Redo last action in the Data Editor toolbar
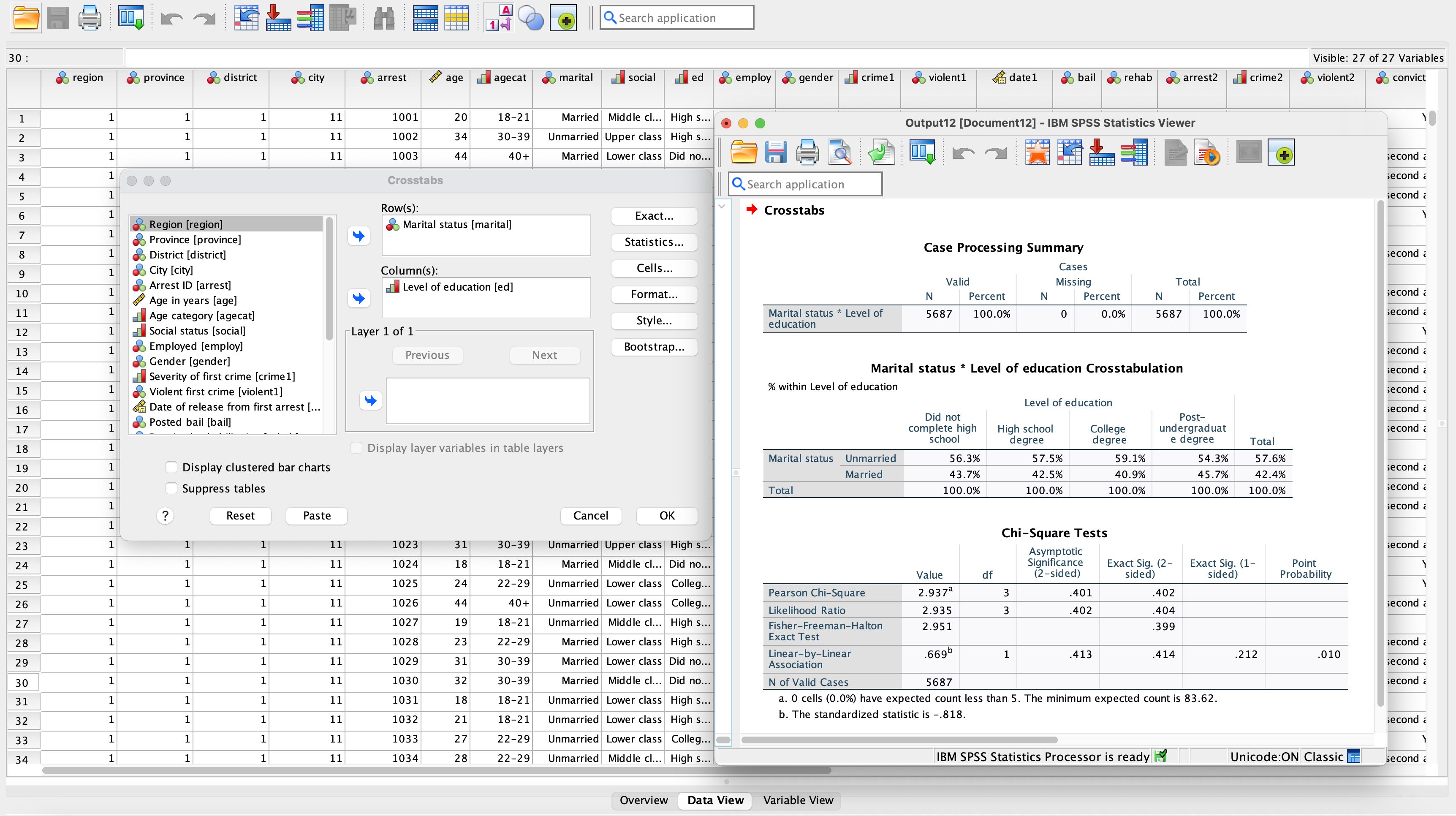This screenshot has width=1456, height=816. pyautogui.click(x=204, y=18)
